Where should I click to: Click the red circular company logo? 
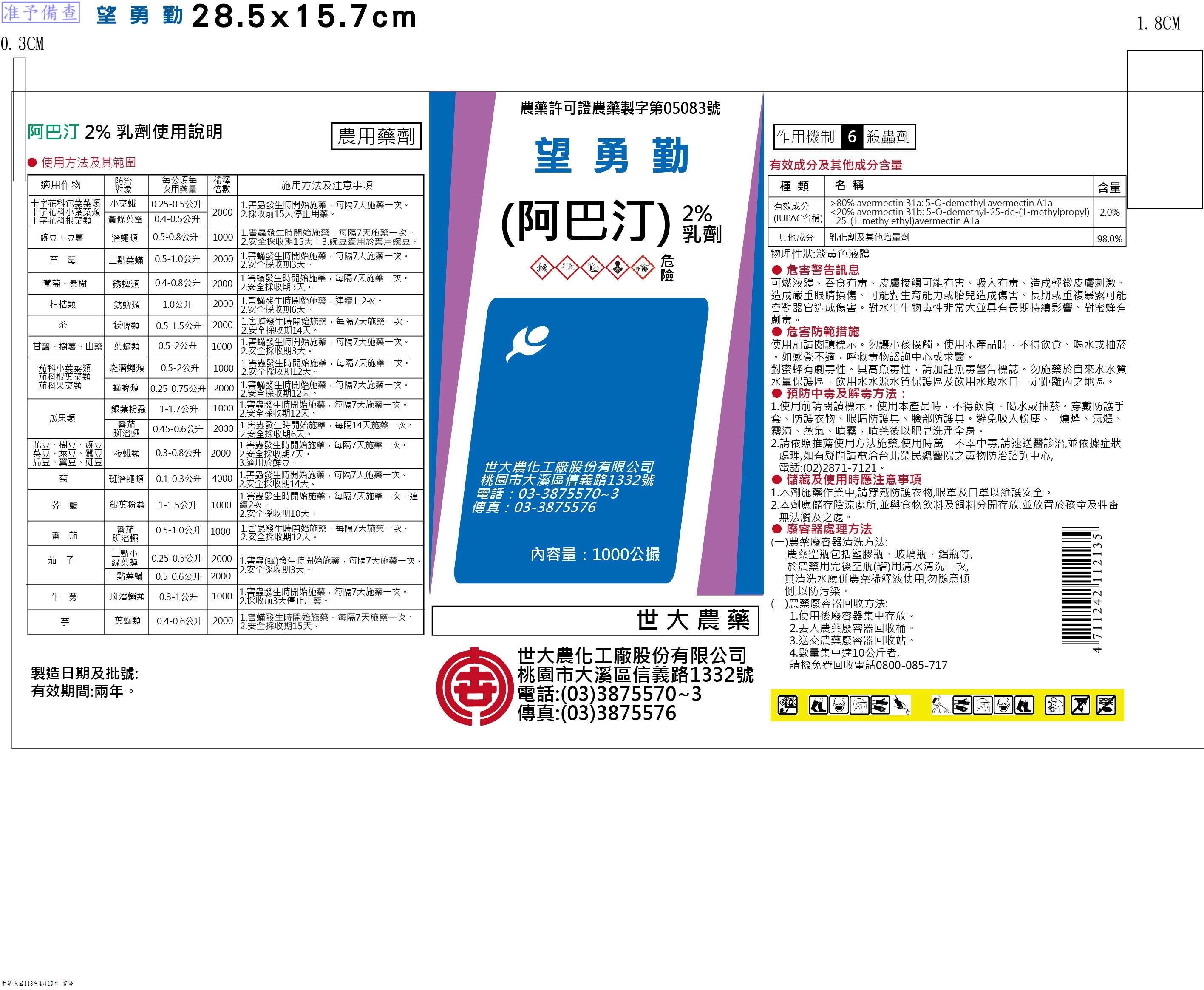pyautogui.click(x=474, y=686)
